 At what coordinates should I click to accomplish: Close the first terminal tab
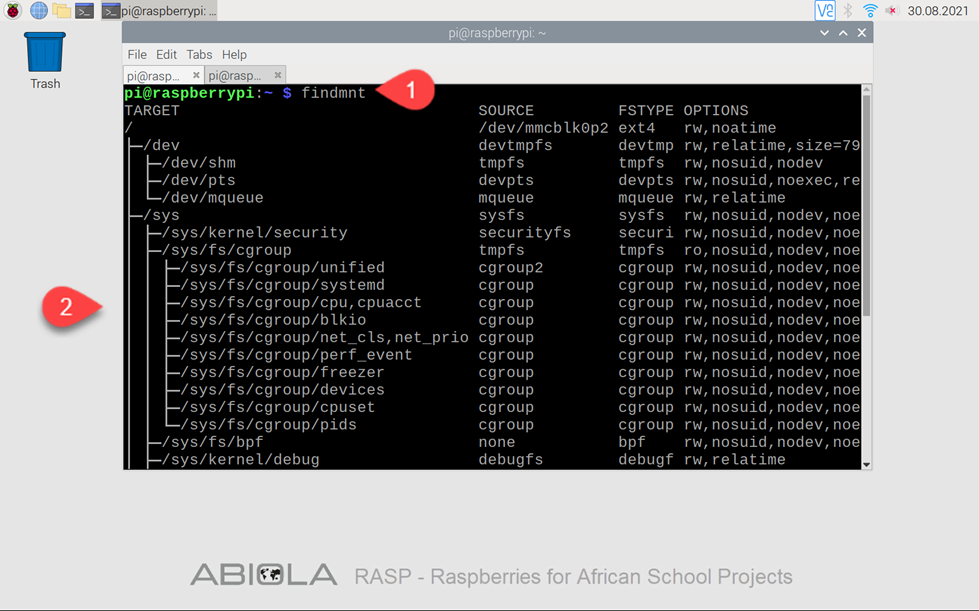(196, 75)
